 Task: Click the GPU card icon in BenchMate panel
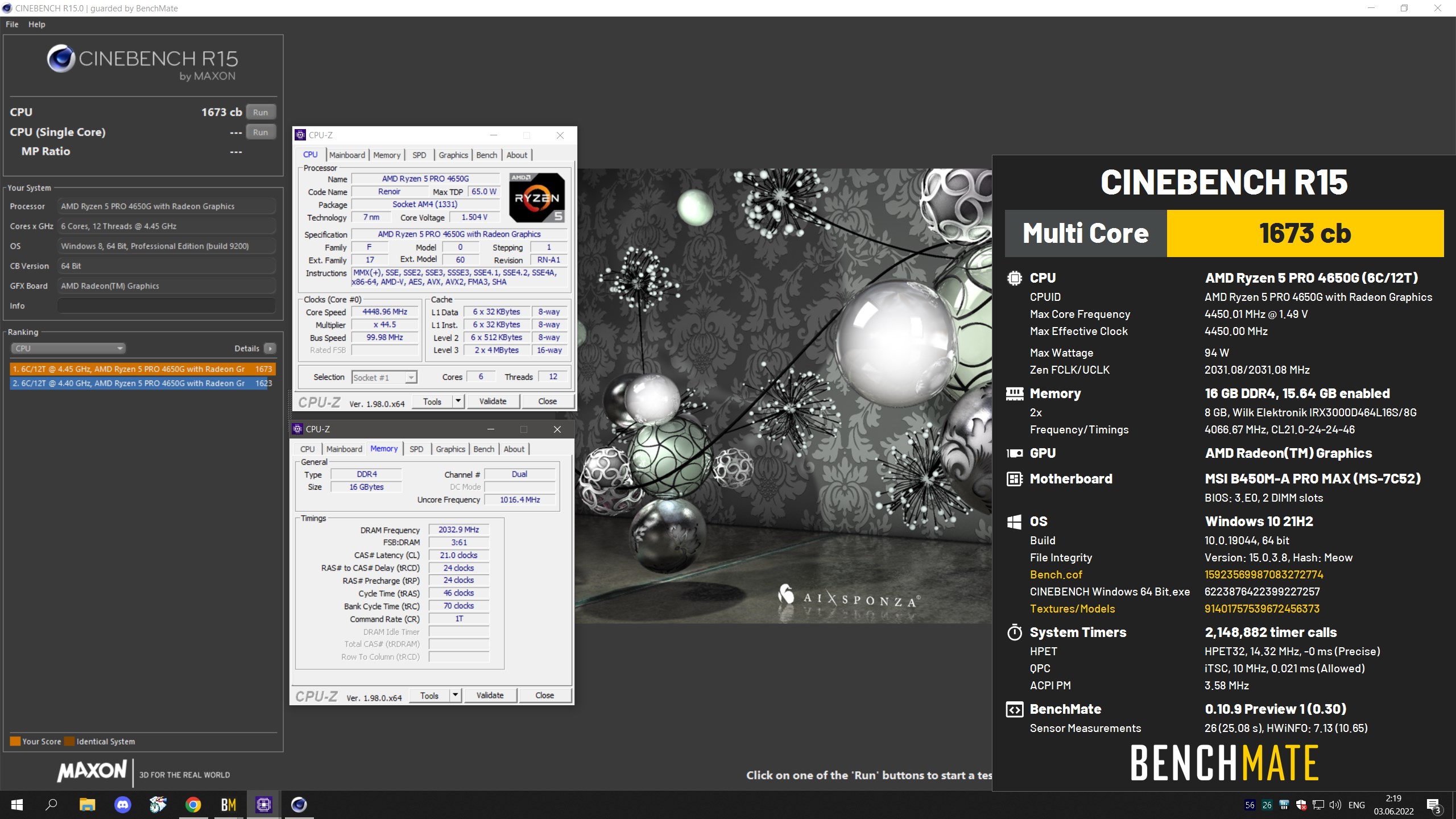[x=1014, y=453]
